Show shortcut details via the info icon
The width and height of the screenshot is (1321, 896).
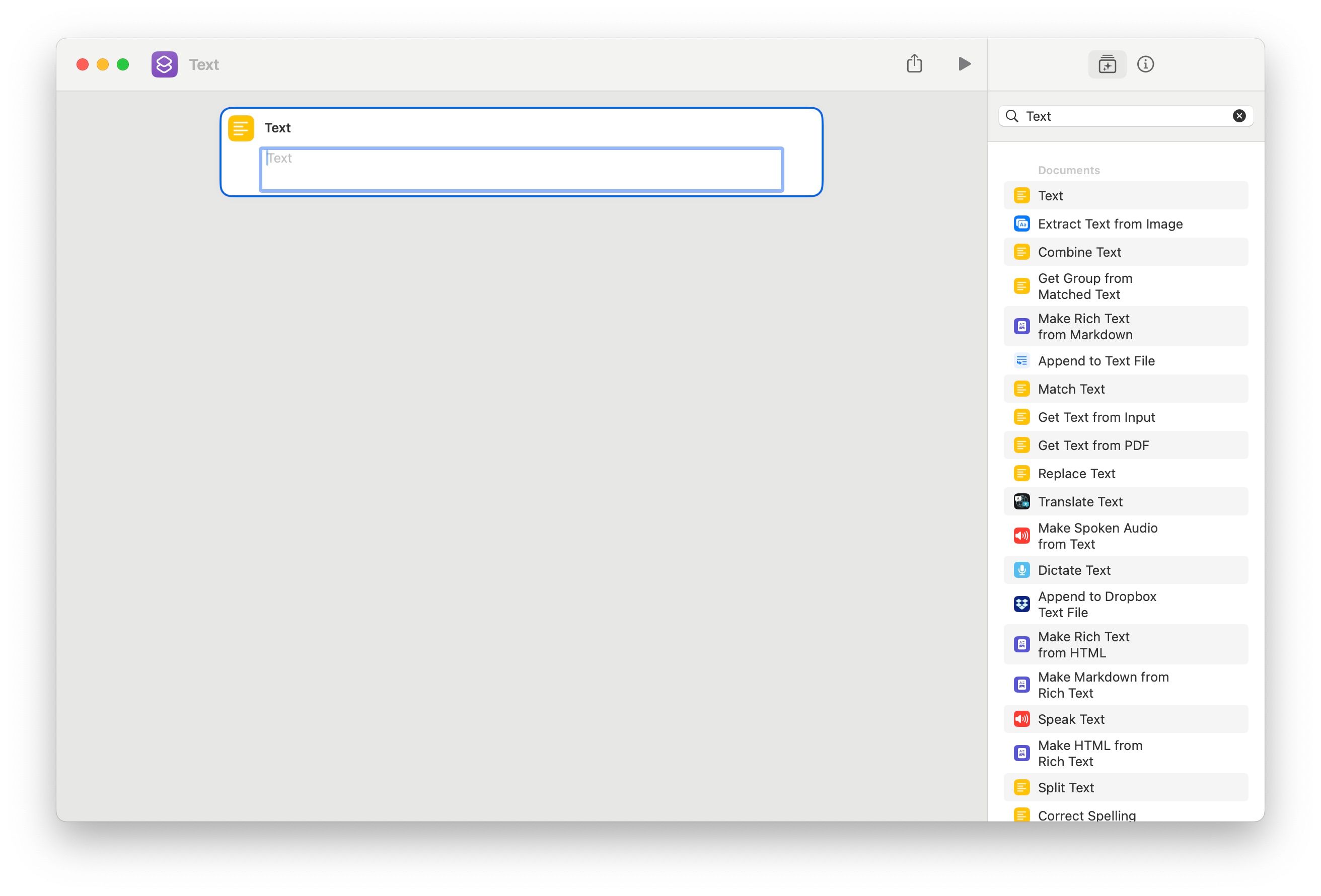click(1146, 63)
